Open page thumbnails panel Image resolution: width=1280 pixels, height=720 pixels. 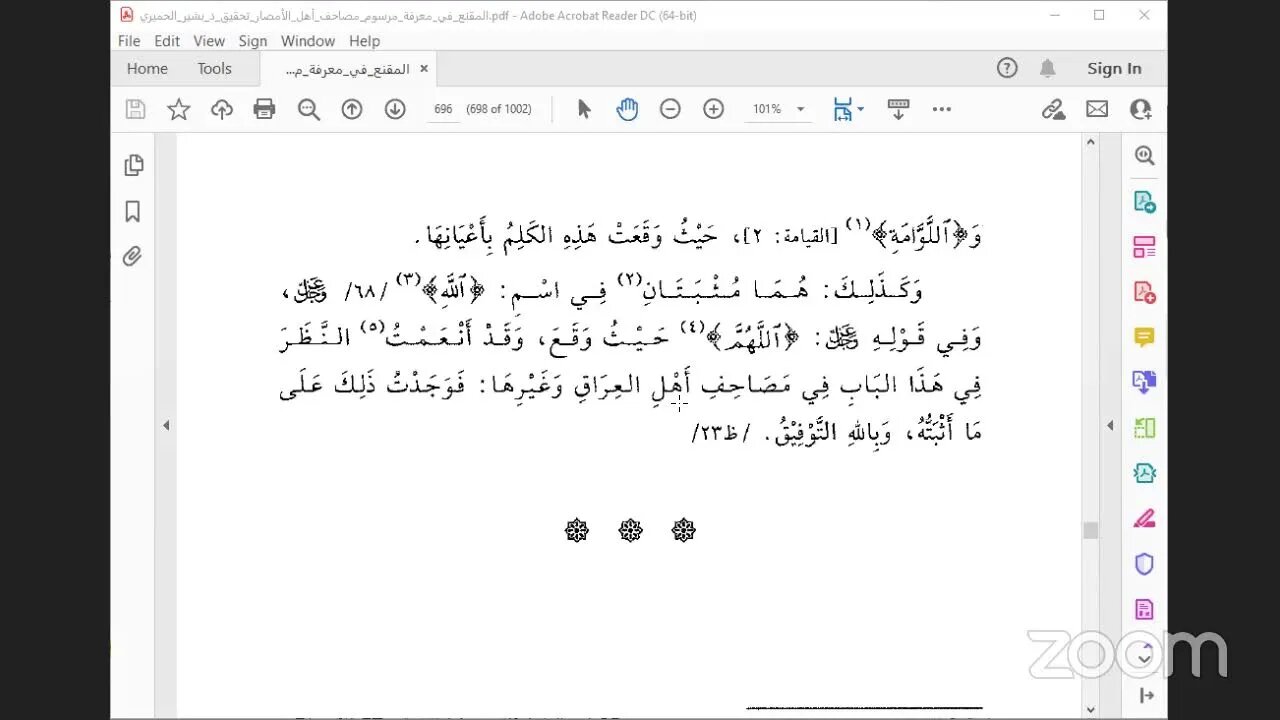coord(133,166)
